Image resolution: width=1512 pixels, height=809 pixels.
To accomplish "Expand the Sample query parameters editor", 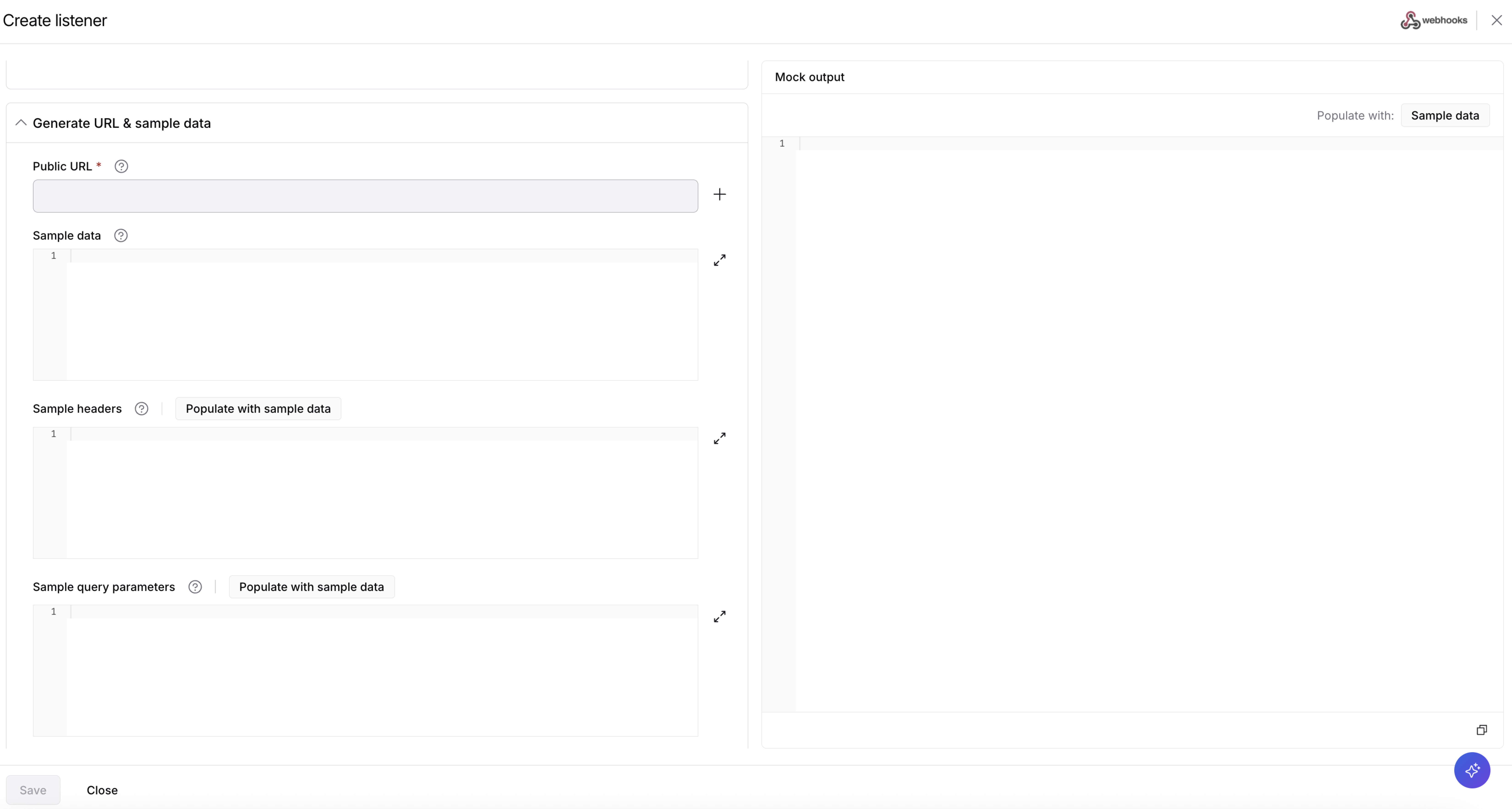I will (x=720, y=617).
